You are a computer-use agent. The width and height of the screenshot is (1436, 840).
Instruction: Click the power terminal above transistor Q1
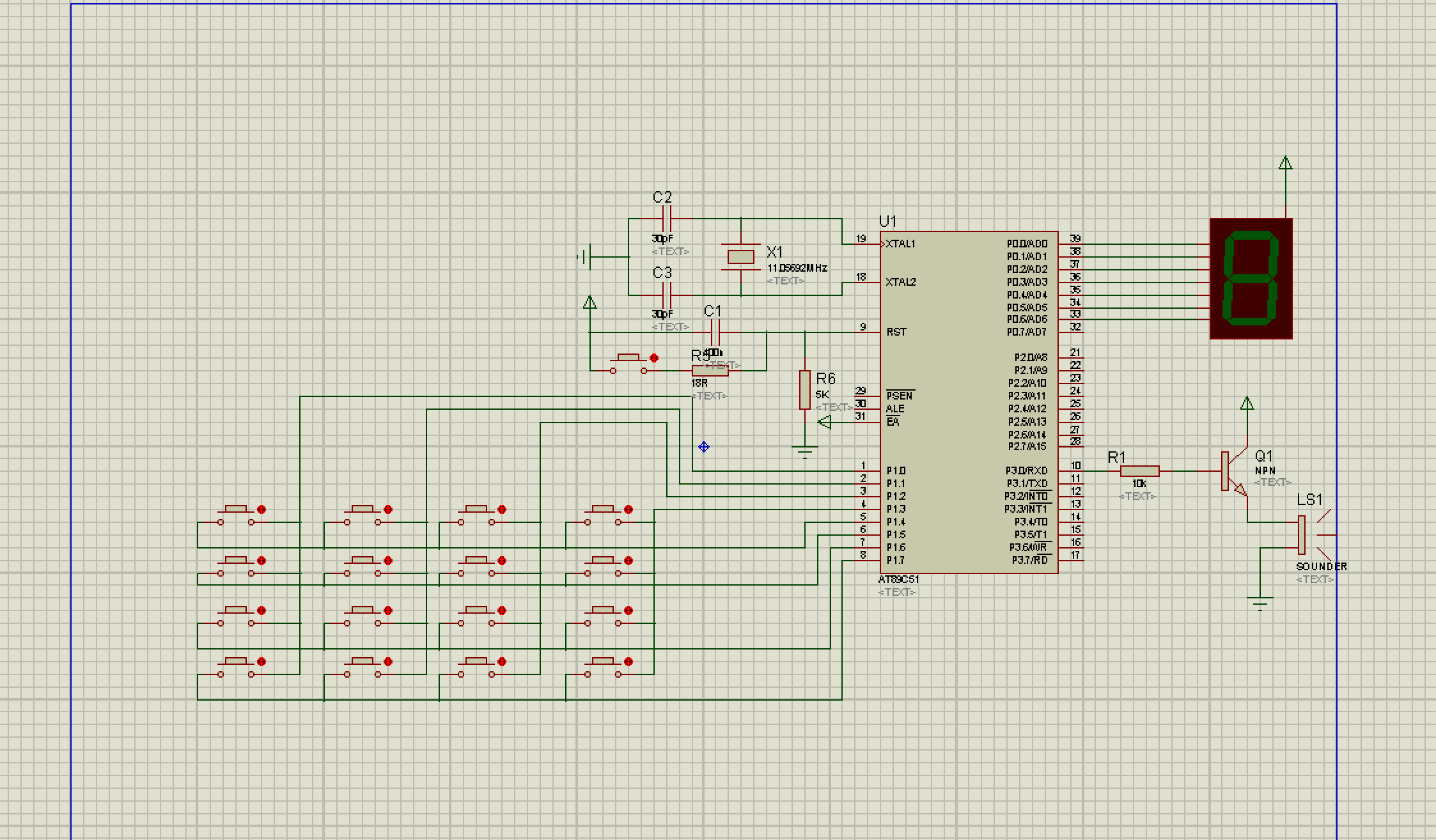1247,403
